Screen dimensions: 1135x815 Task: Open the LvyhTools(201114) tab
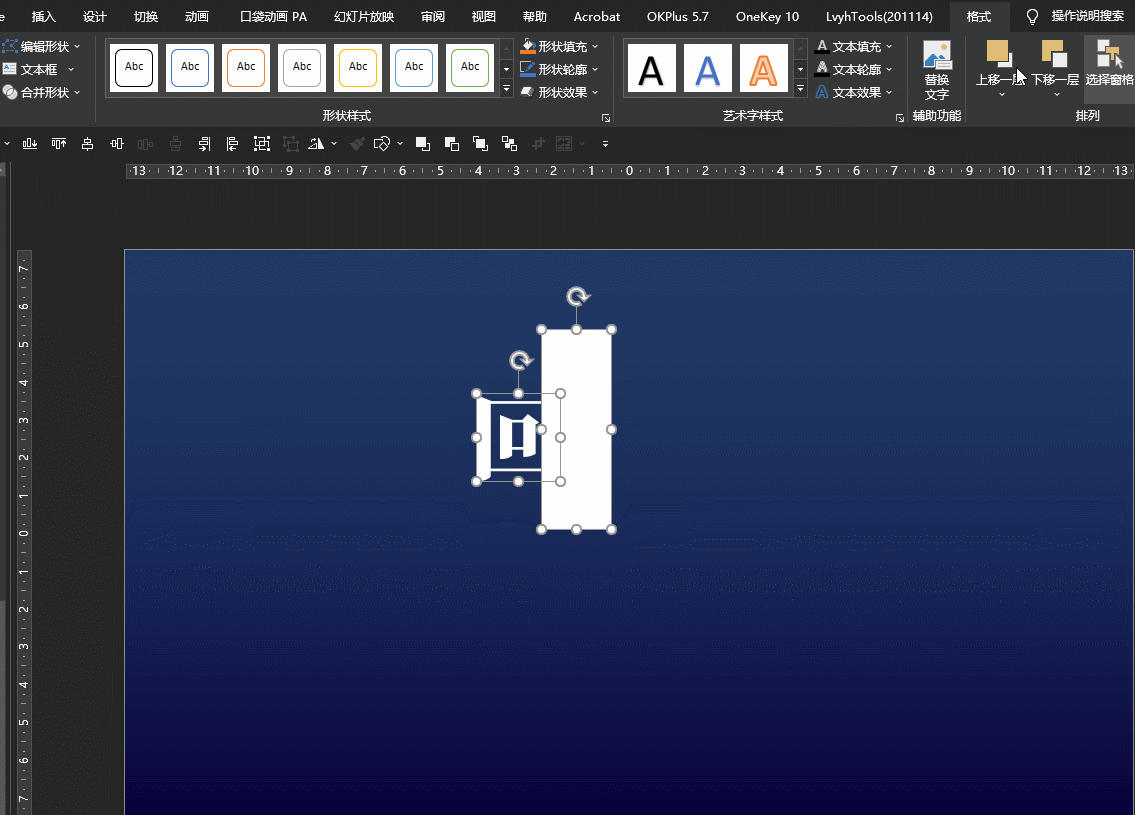879,17
